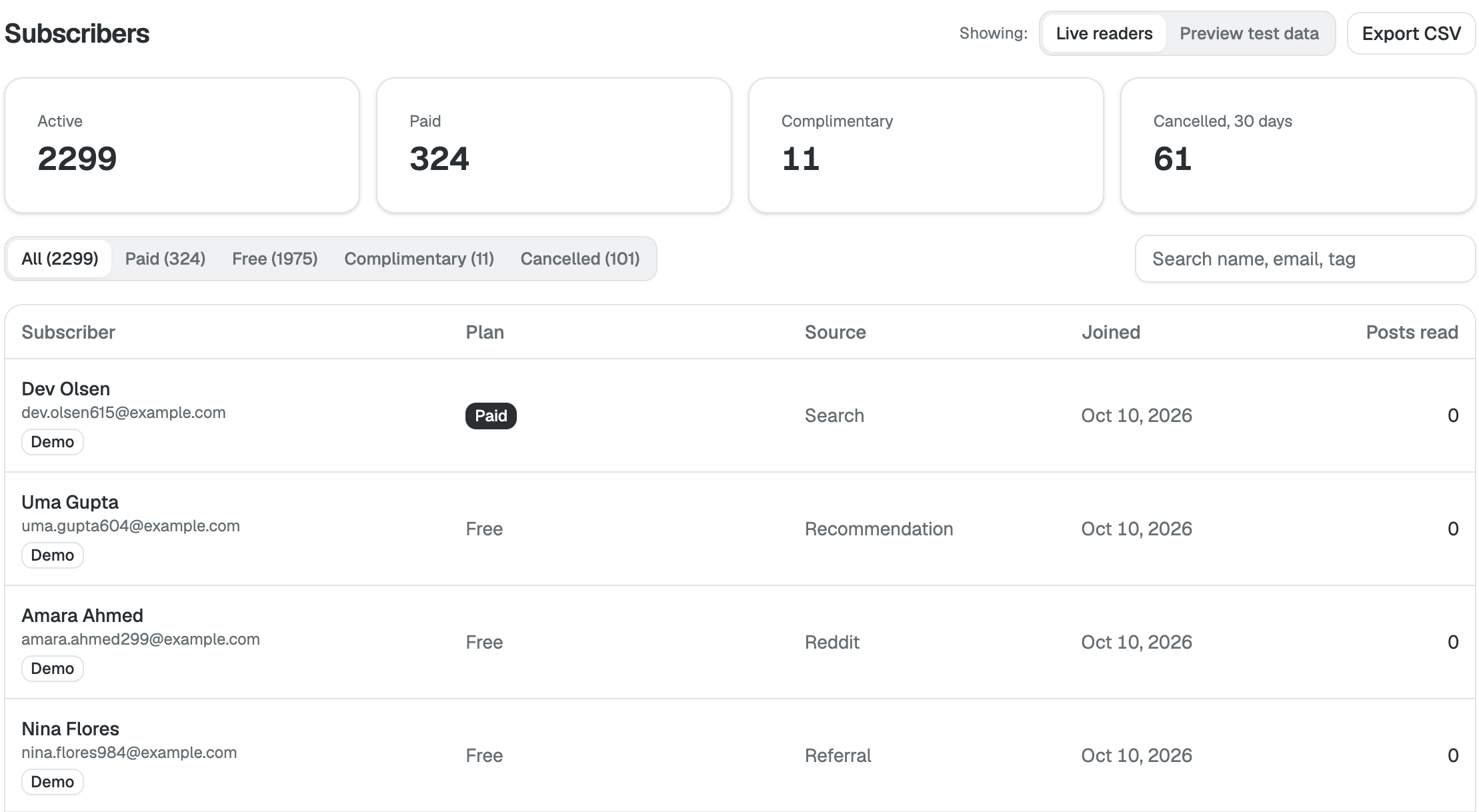The image size is (1479, 812).
Task: Select the Complimentary (11) tab
Action: 419,259
